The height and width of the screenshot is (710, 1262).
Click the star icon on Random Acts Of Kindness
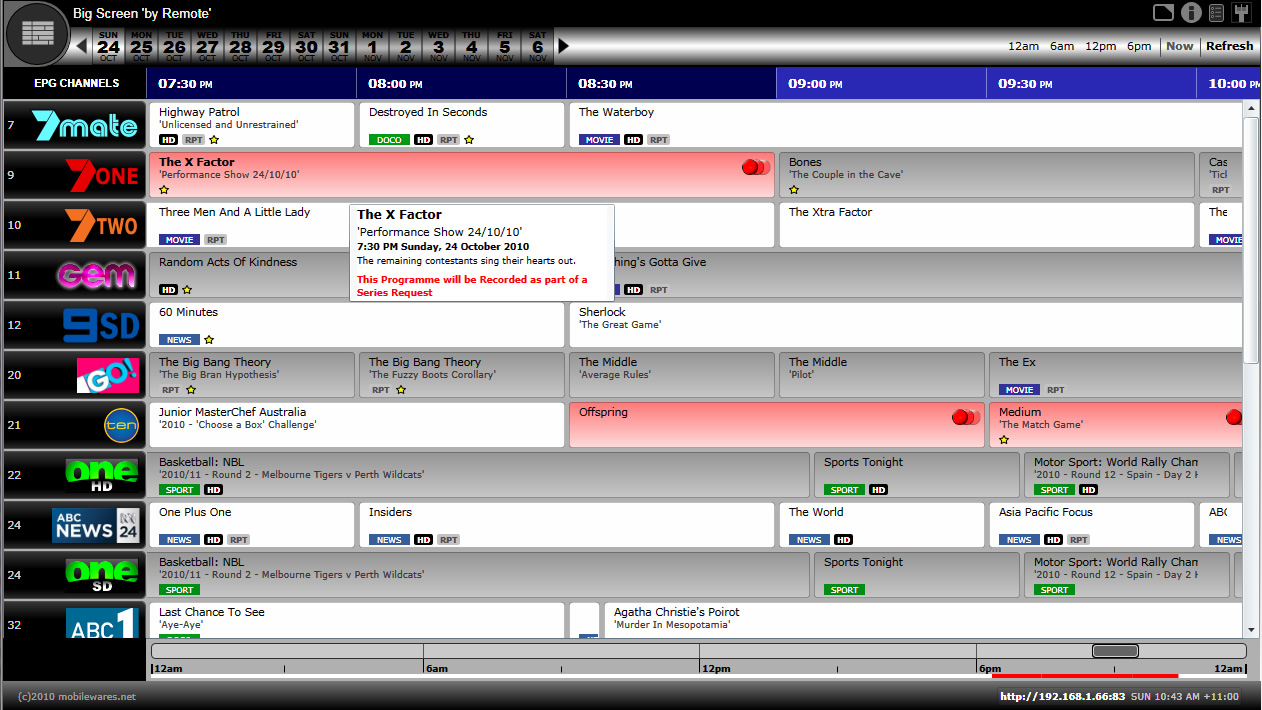[x=187, y=290]
